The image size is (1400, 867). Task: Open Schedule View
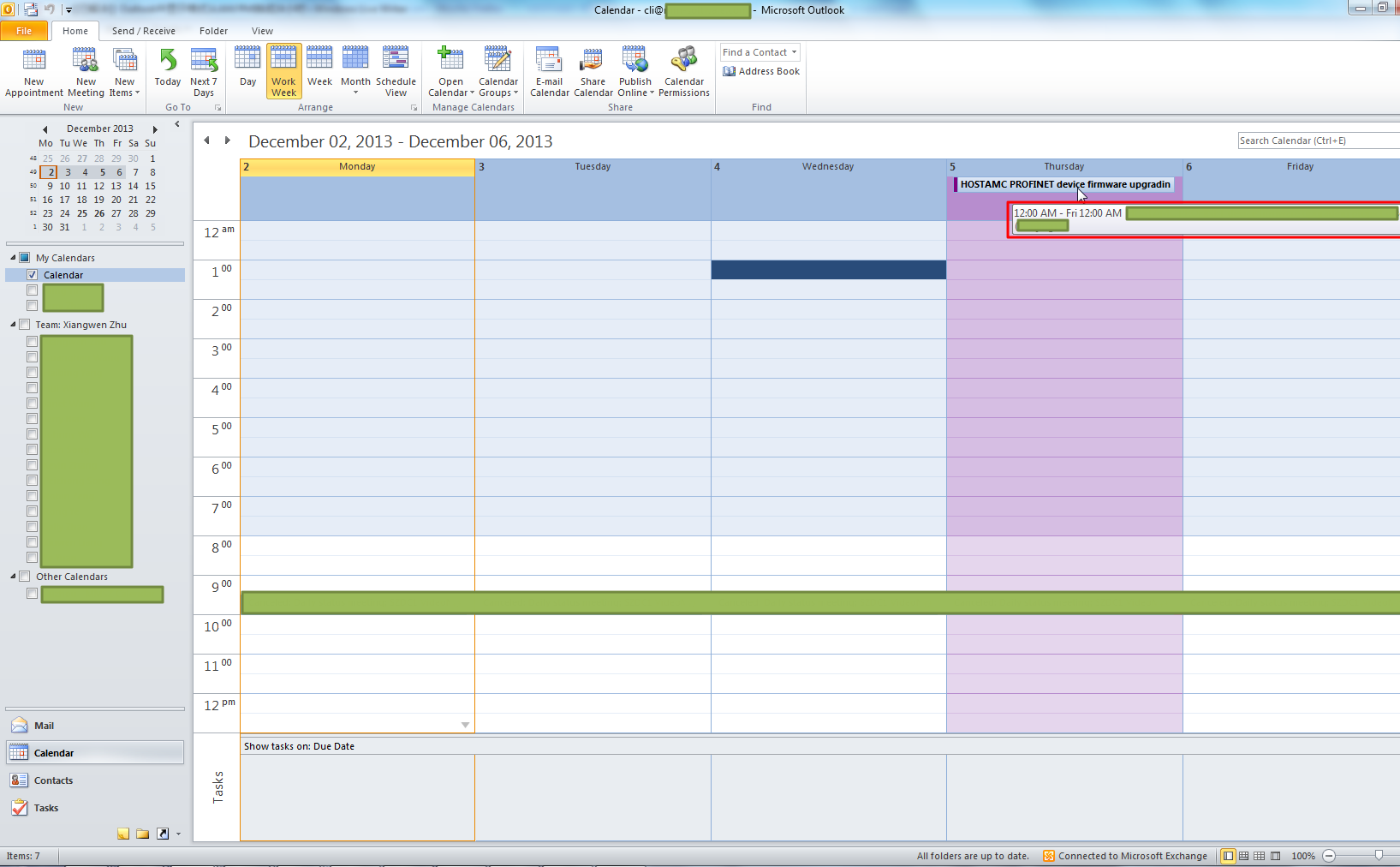point(396,72)
